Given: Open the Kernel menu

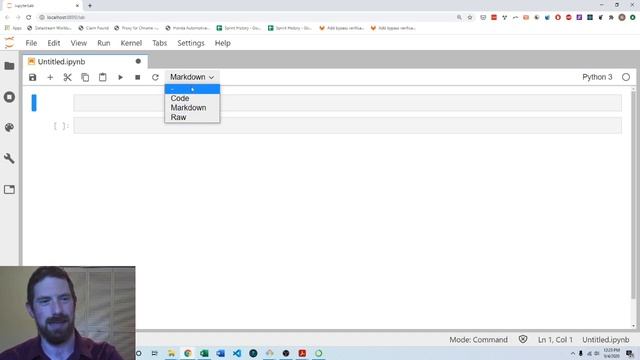Looking at the screenshot, I should [x=131, y=43].
